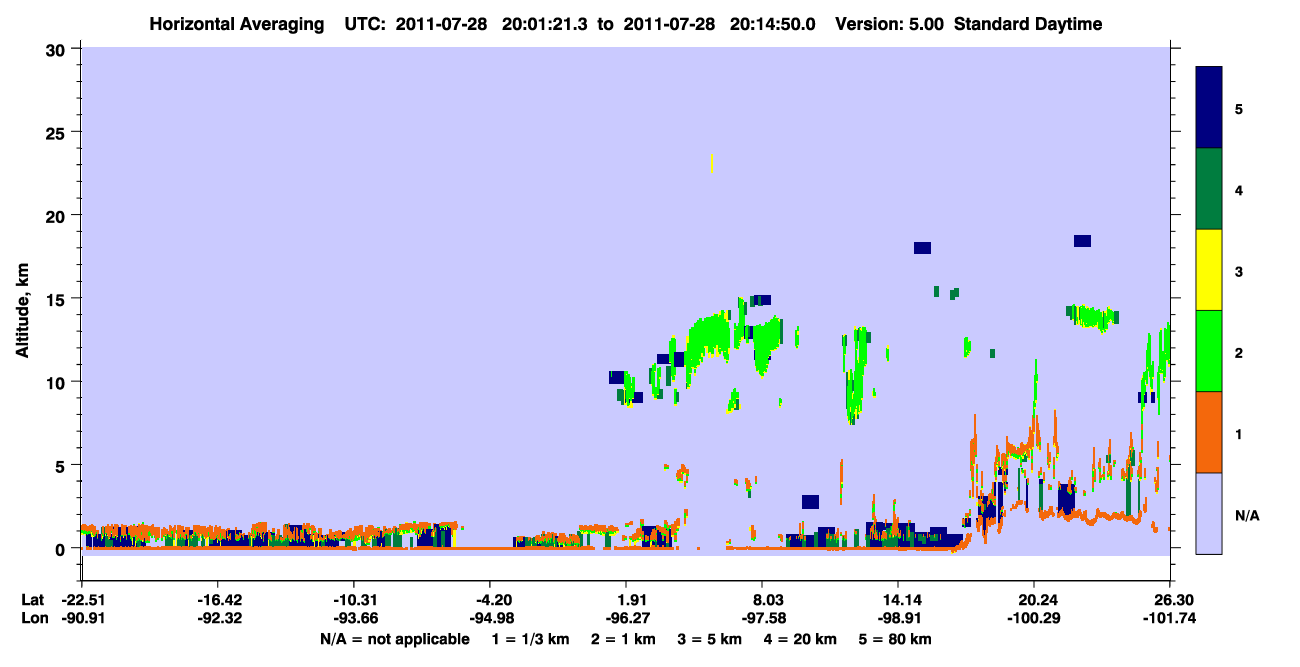Click the longitude value -94.98

490,619
